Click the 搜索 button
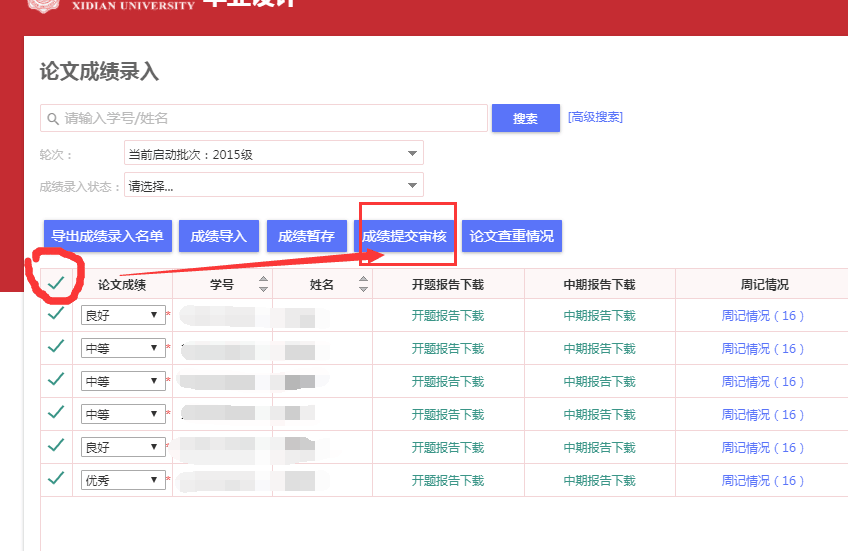Image resolution: width=848 pixels, height=551 pixels. click(x=525, y=118)
